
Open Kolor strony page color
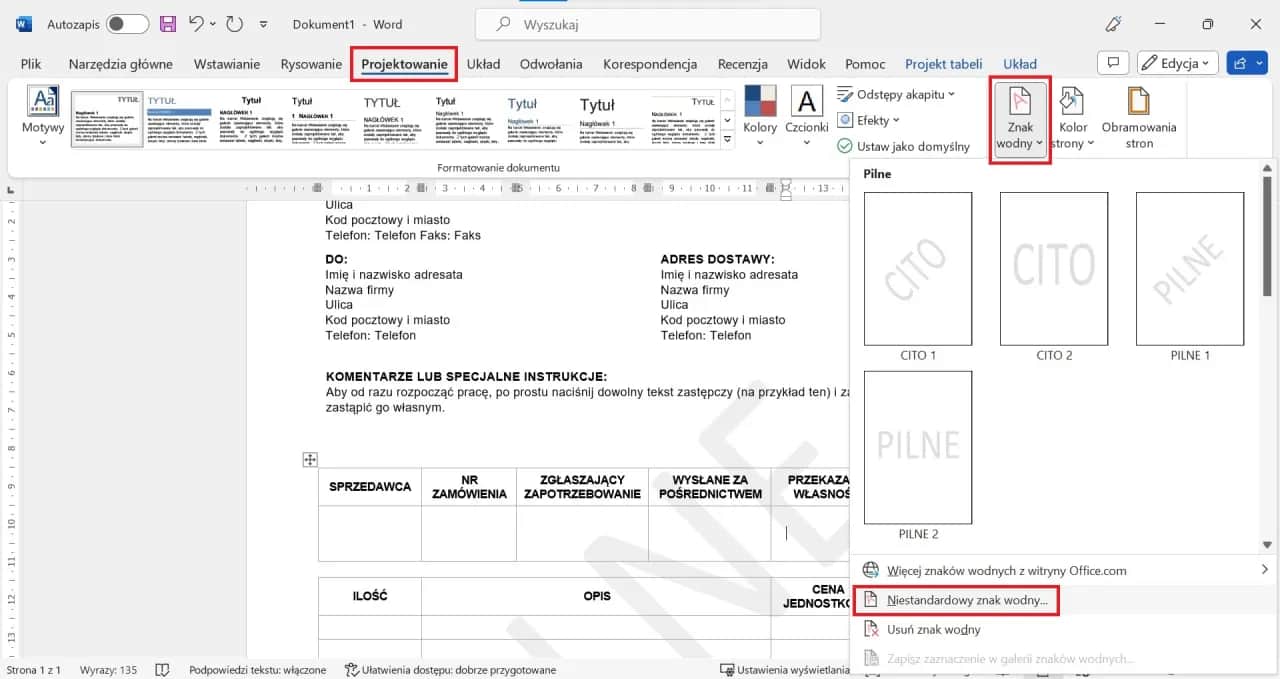(x=1072, y=118)
